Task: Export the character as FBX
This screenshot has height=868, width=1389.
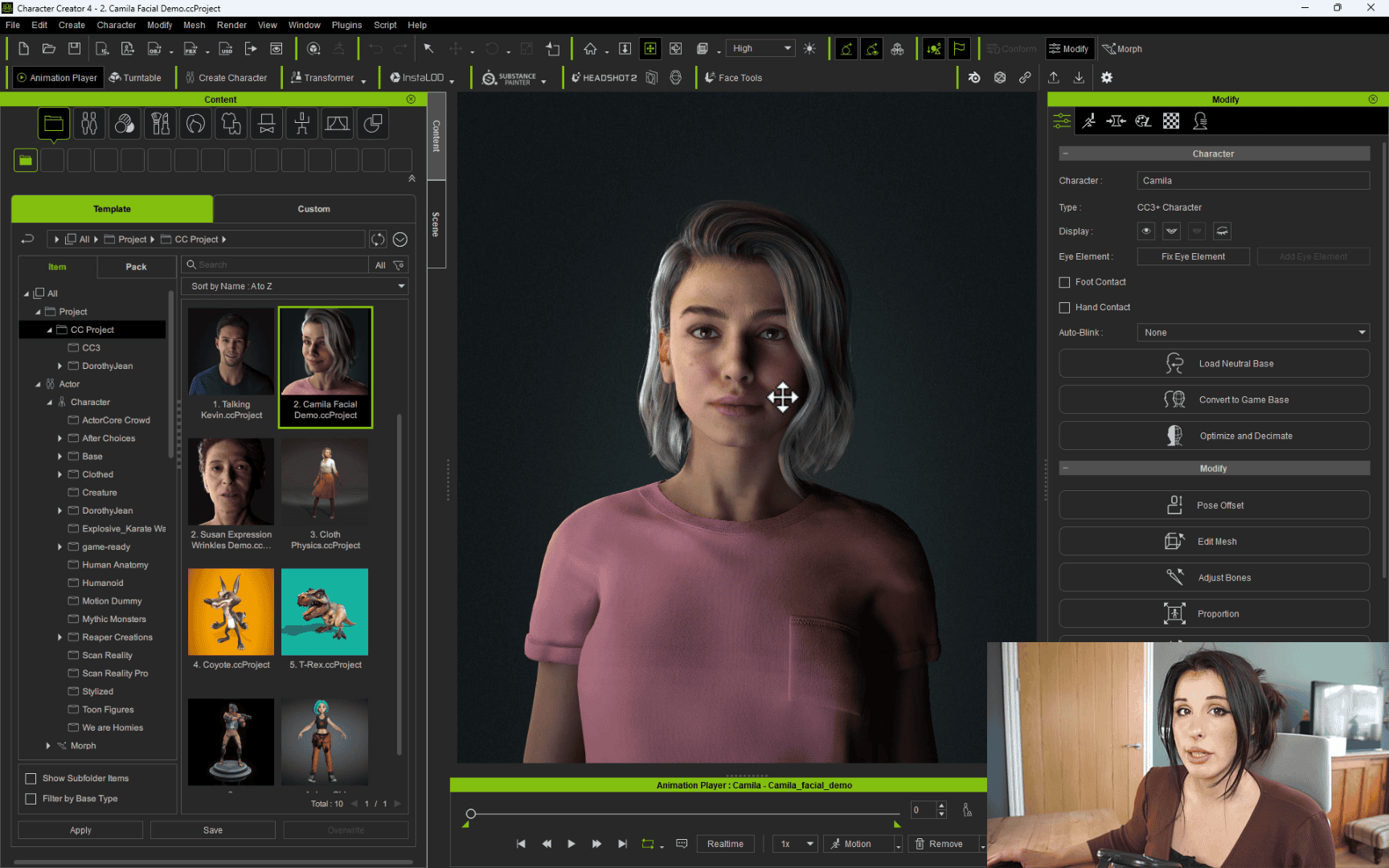Action: (x=191, y=48)
